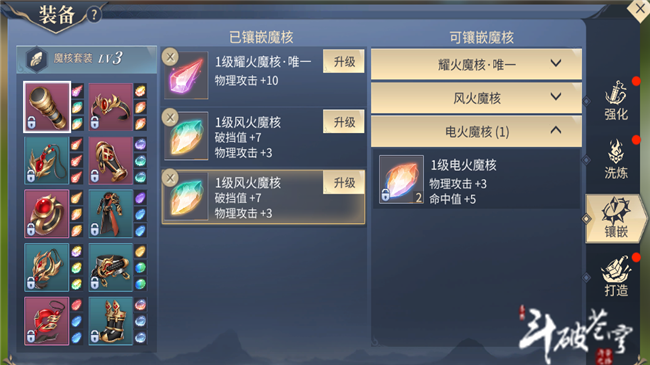Open the 打造 forge tab icon

point(616,277)
